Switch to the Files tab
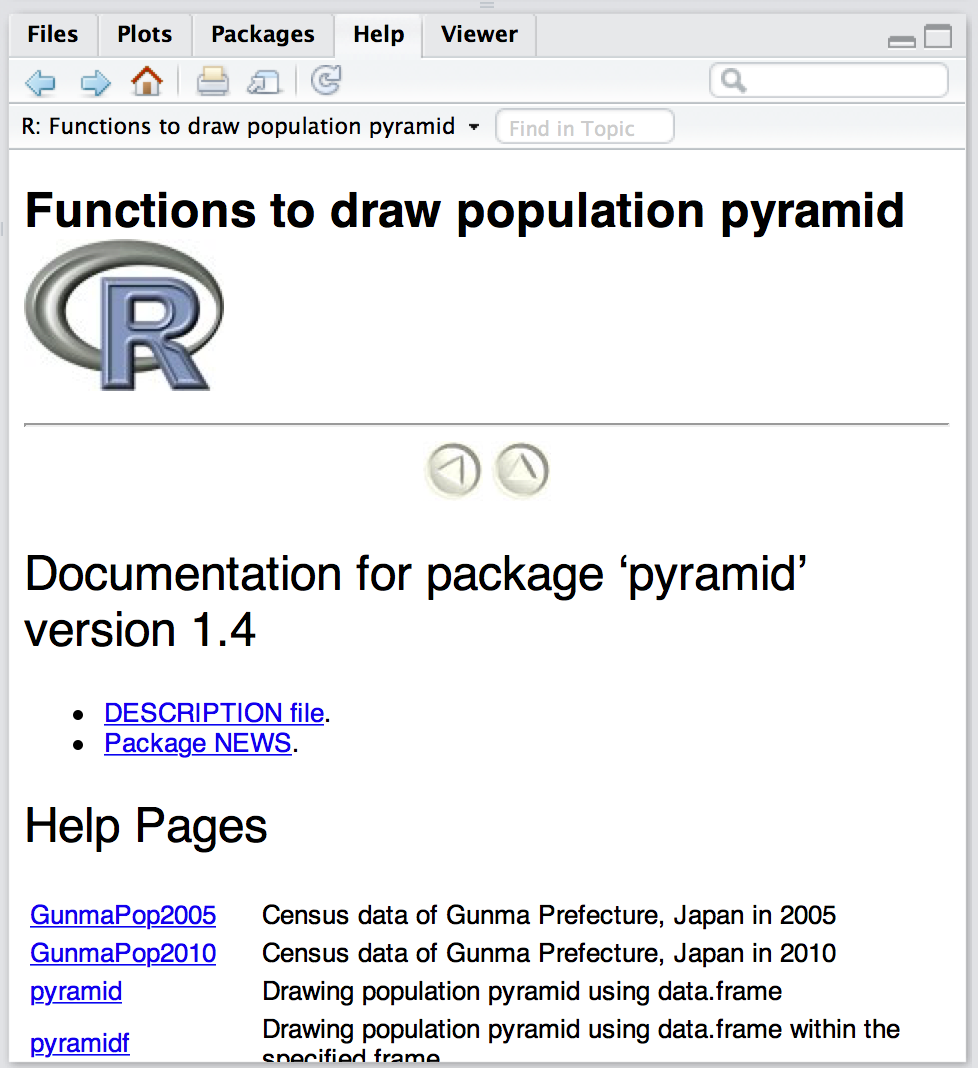This screenshot has width=978, height=1068. pyautogui.click(x=52, y=34)
